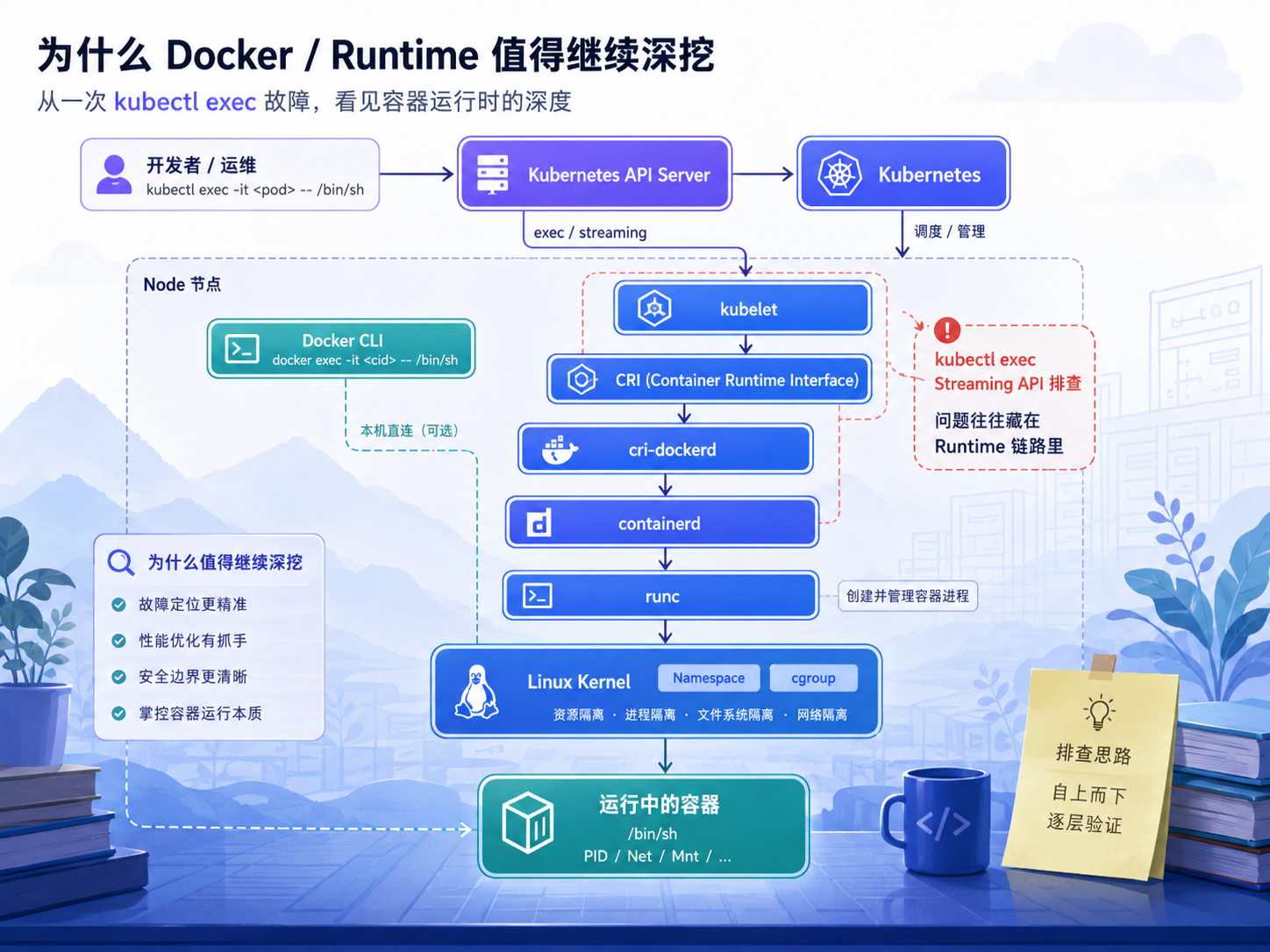This screenshot has width=1270, height=952.
Task: Select the command docker exec -it <cid> -- /bin/sh
Action: point(365,360)
